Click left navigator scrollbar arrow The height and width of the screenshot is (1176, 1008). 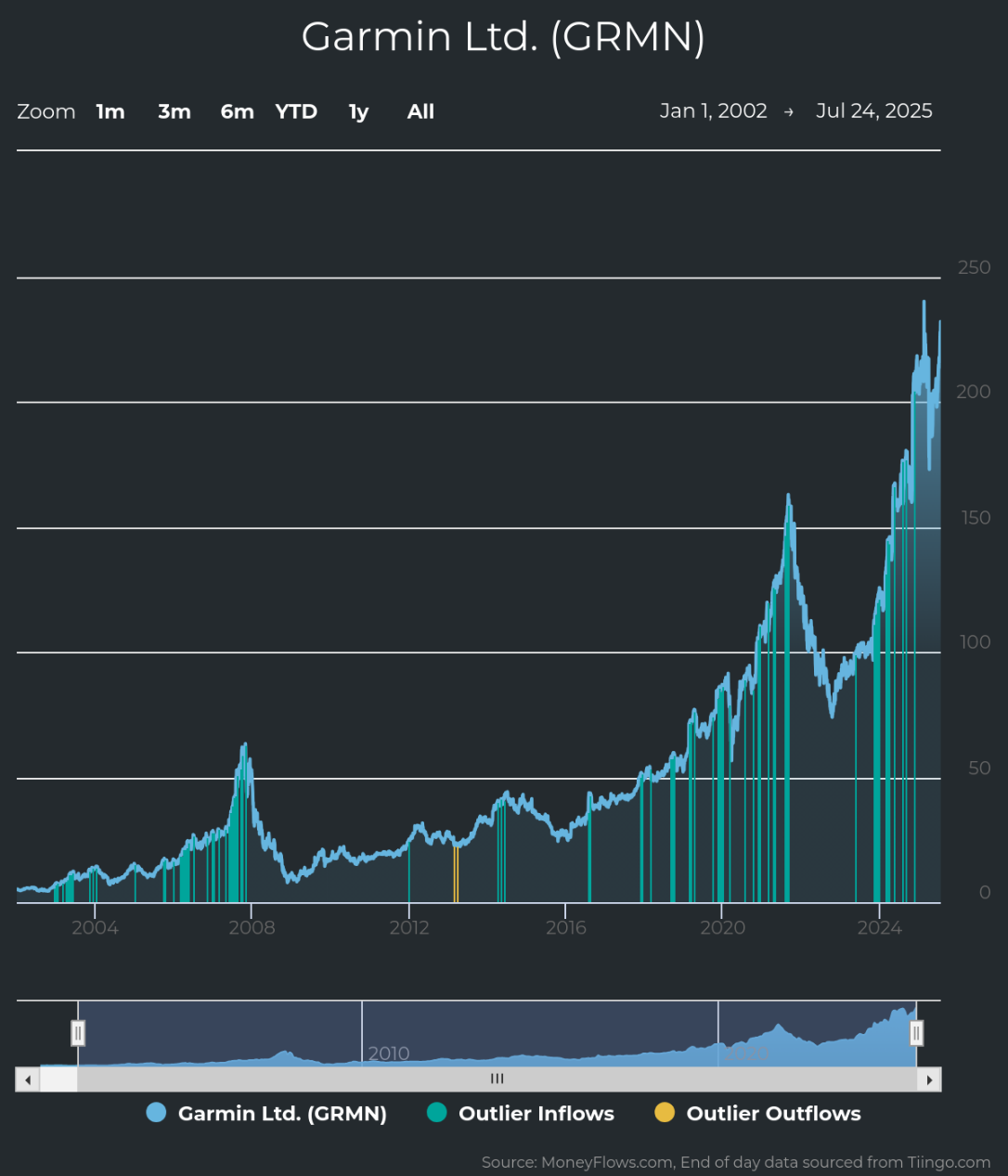(28, 1079)
